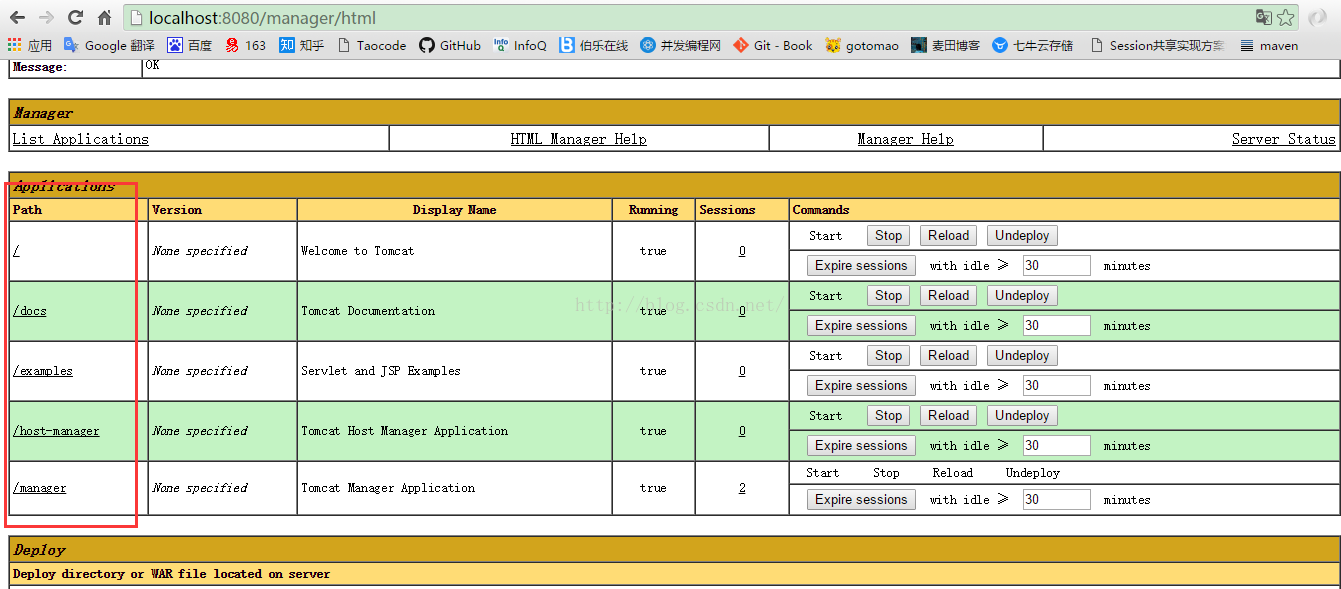Viewport: 1341px width, 589px height.
Task: Stop the Tomcat Host Manager Application
Action: point(889,416)
